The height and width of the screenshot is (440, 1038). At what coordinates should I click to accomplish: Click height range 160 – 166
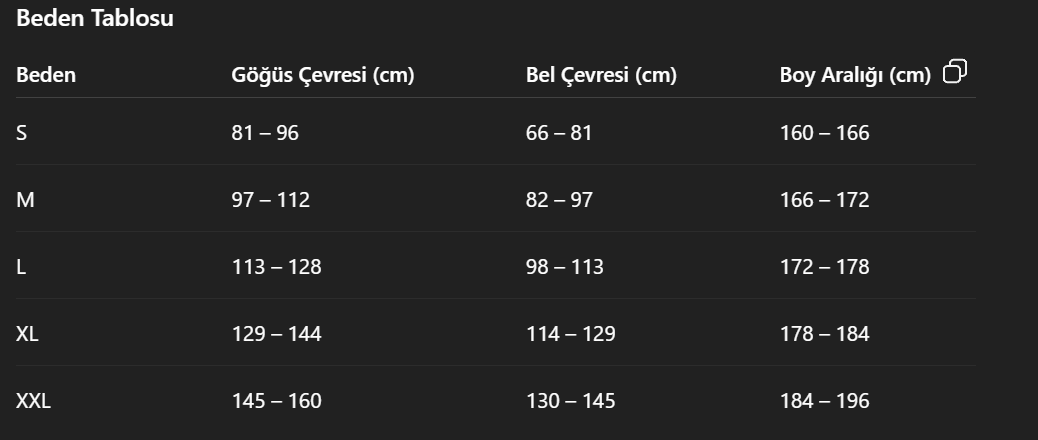[824, 133]
